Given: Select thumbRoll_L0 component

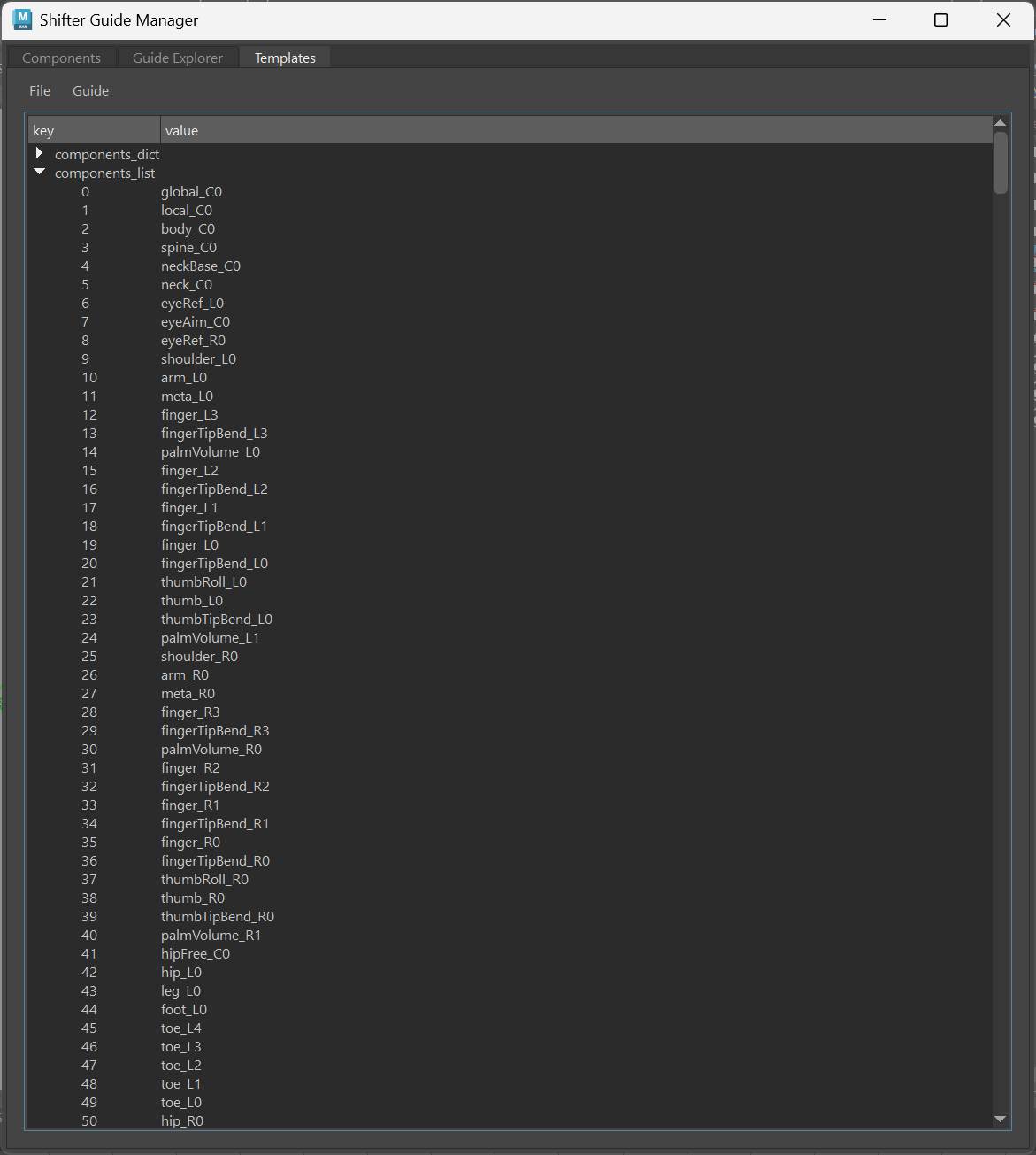Looking at the screenshot, I should click(x=510, y=581).
